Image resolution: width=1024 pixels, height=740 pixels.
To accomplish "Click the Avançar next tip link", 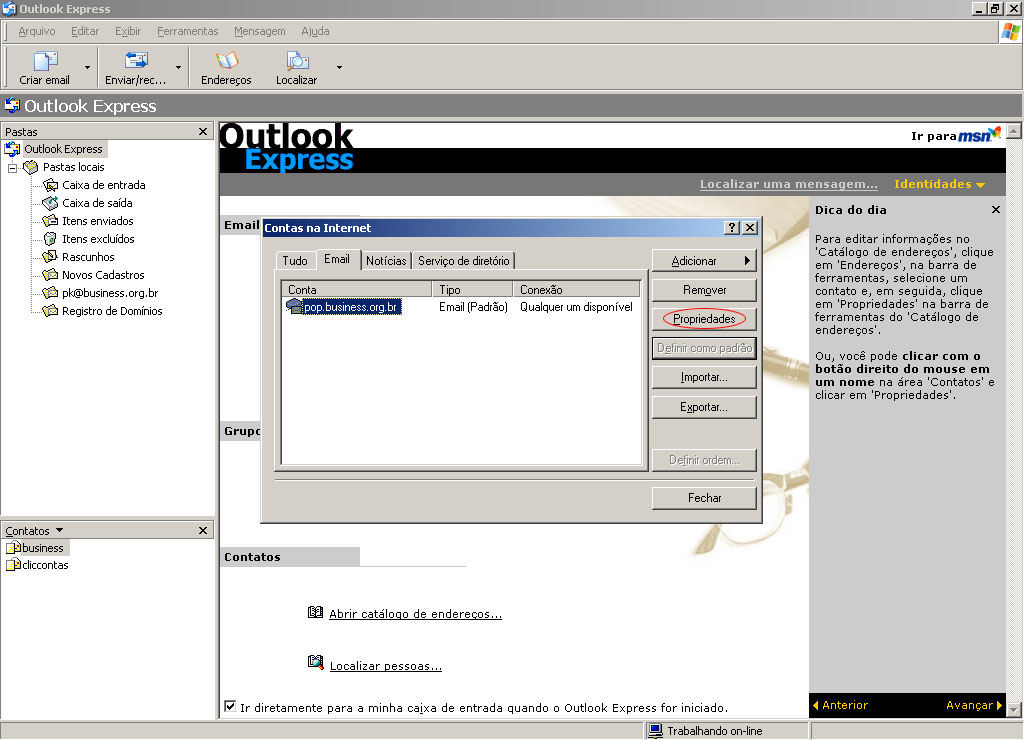I will point(972,706).
